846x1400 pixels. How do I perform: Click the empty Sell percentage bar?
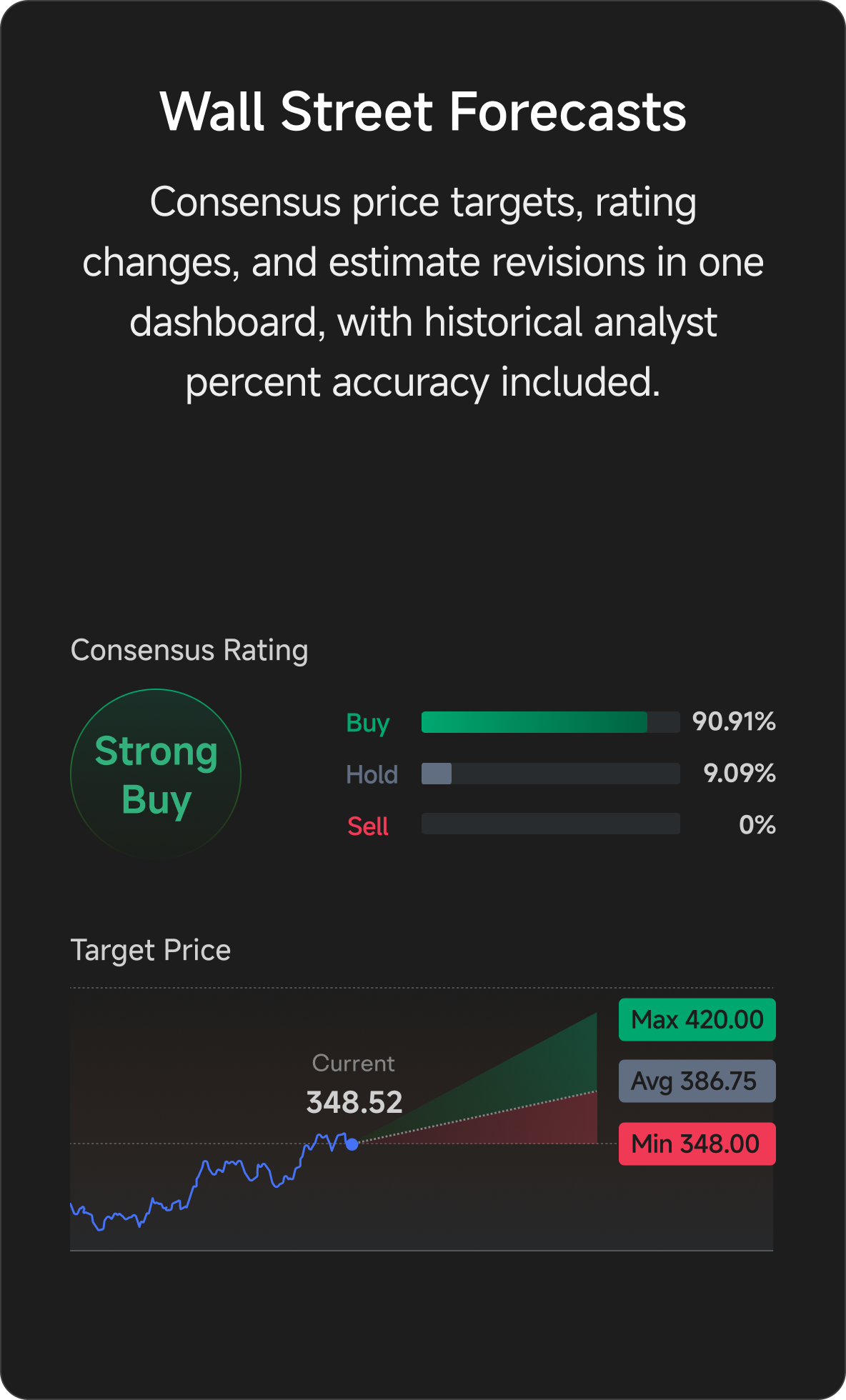550,824
